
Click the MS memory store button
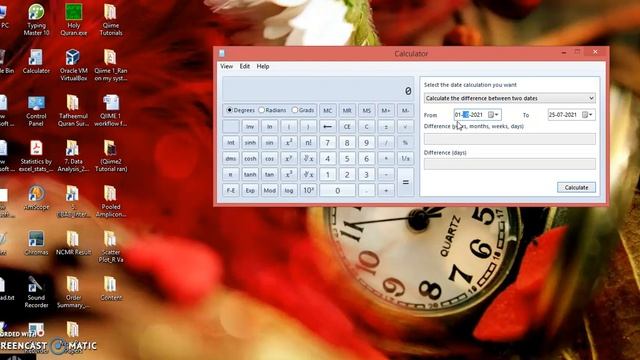tap(367, 110)
